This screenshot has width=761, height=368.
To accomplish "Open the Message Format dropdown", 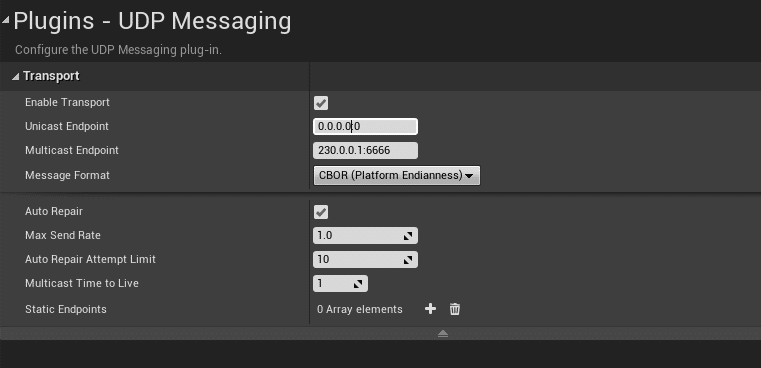I will coord(397,175).
